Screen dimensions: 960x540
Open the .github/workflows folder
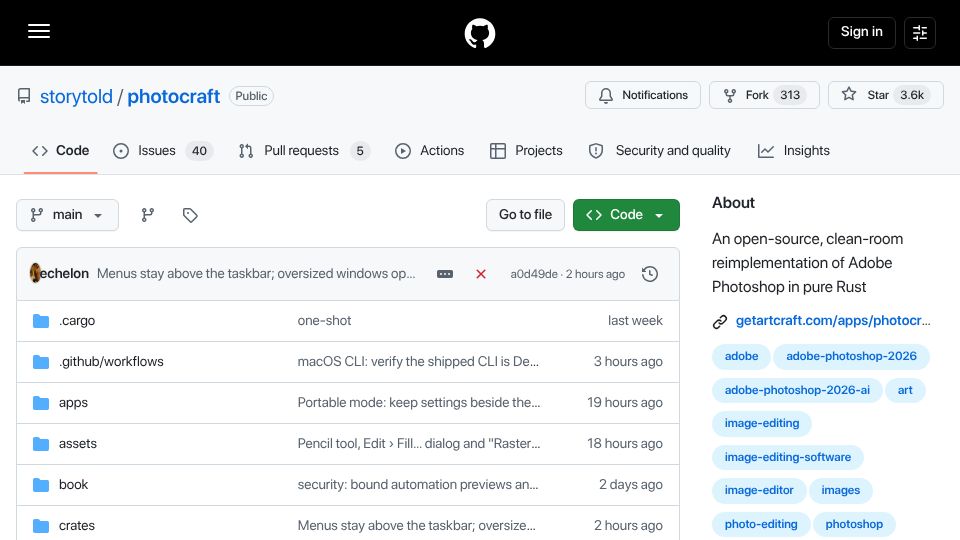click(x=111, y=362)
